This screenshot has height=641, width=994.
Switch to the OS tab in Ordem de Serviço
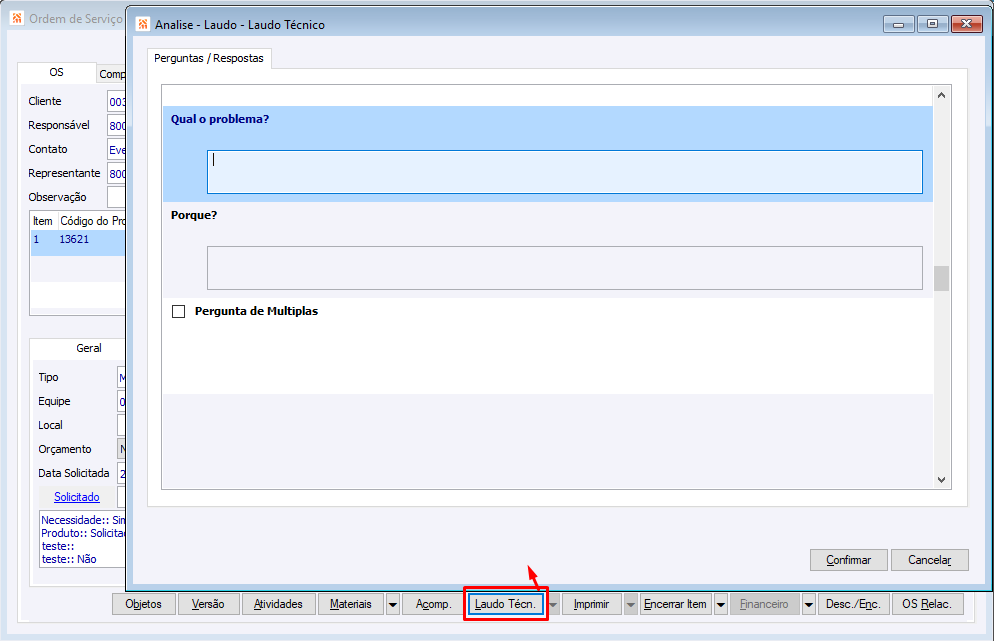click(x=56, y=72)
